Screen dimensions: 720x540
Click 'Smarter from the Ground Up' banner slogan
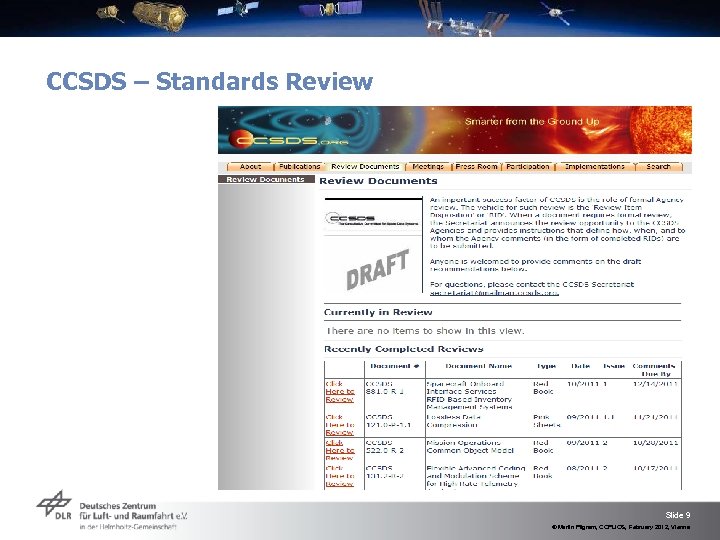(x=532, y=122)
